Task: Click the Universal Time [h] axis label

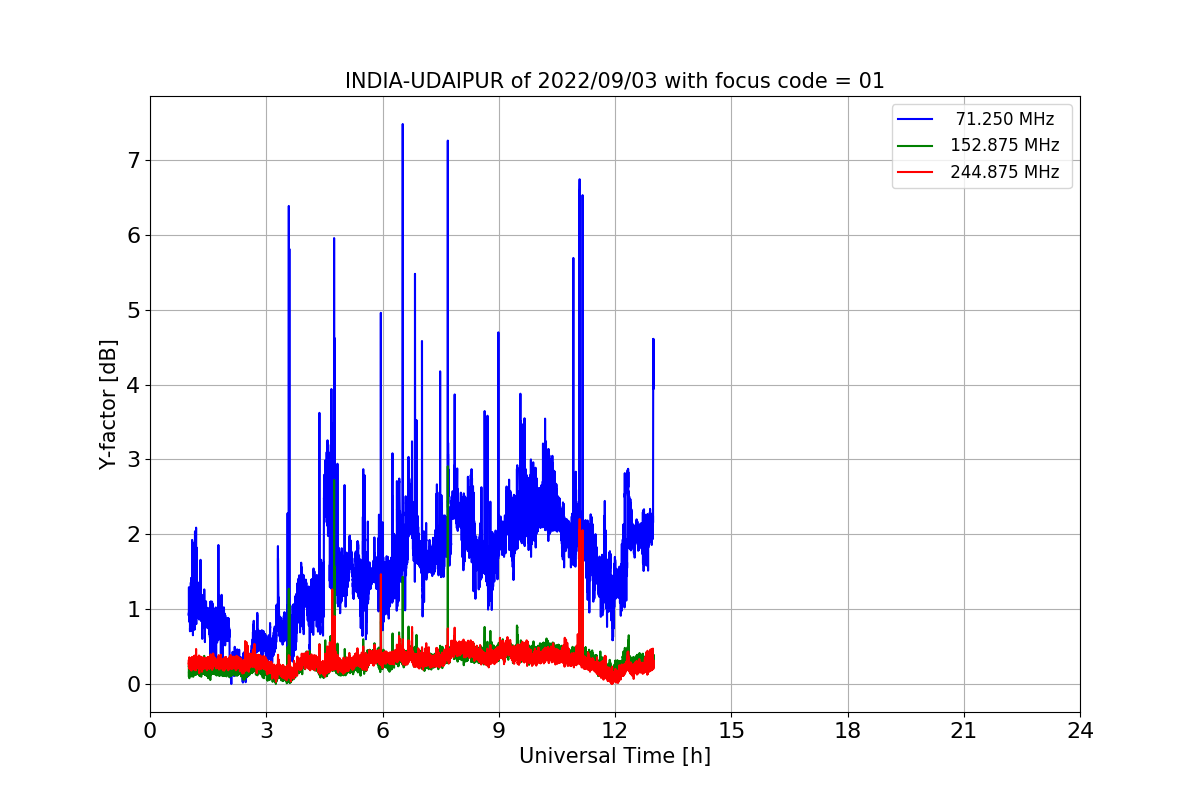Action: 615,756
